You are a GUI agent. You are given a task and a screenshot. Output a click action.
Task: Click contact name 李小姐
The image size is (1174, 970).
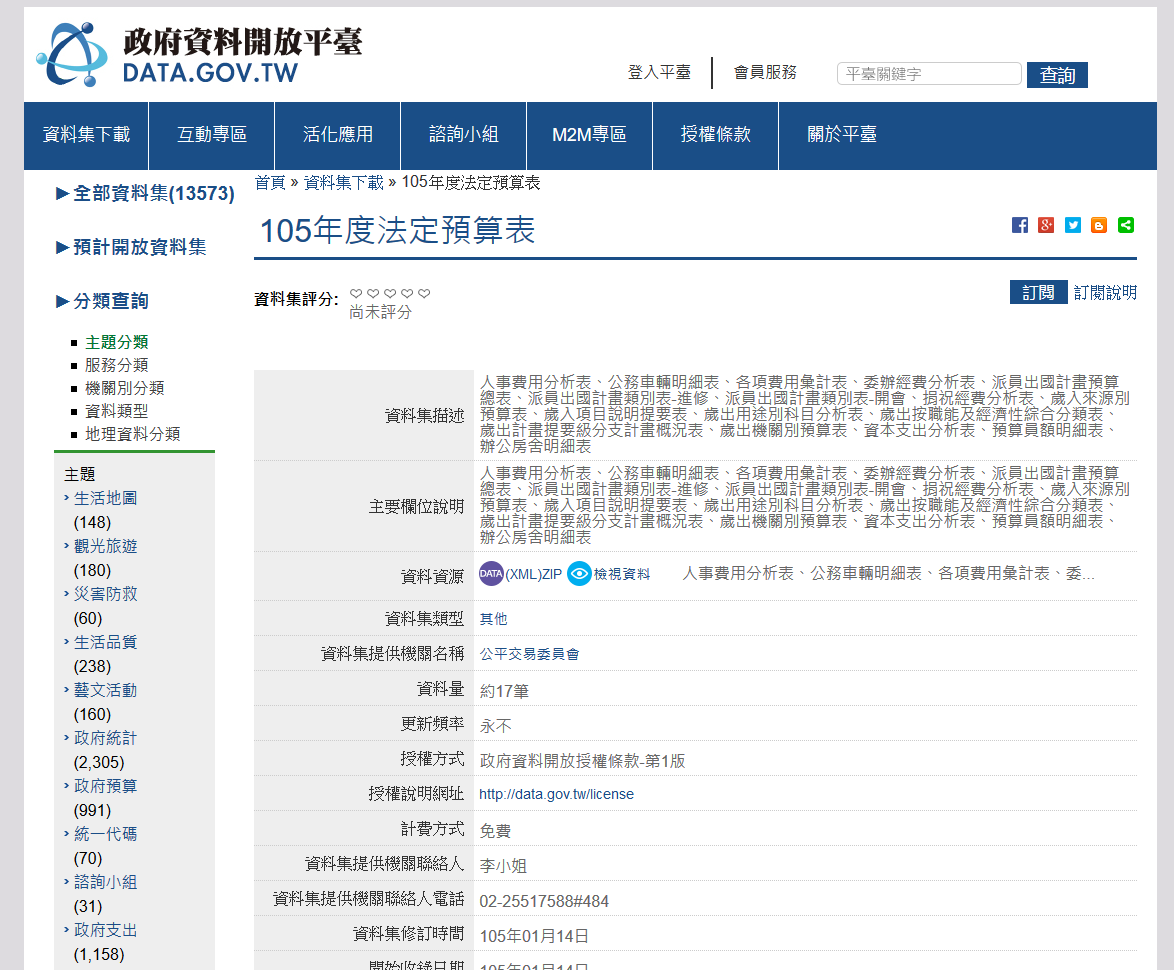tap(503, 866)
